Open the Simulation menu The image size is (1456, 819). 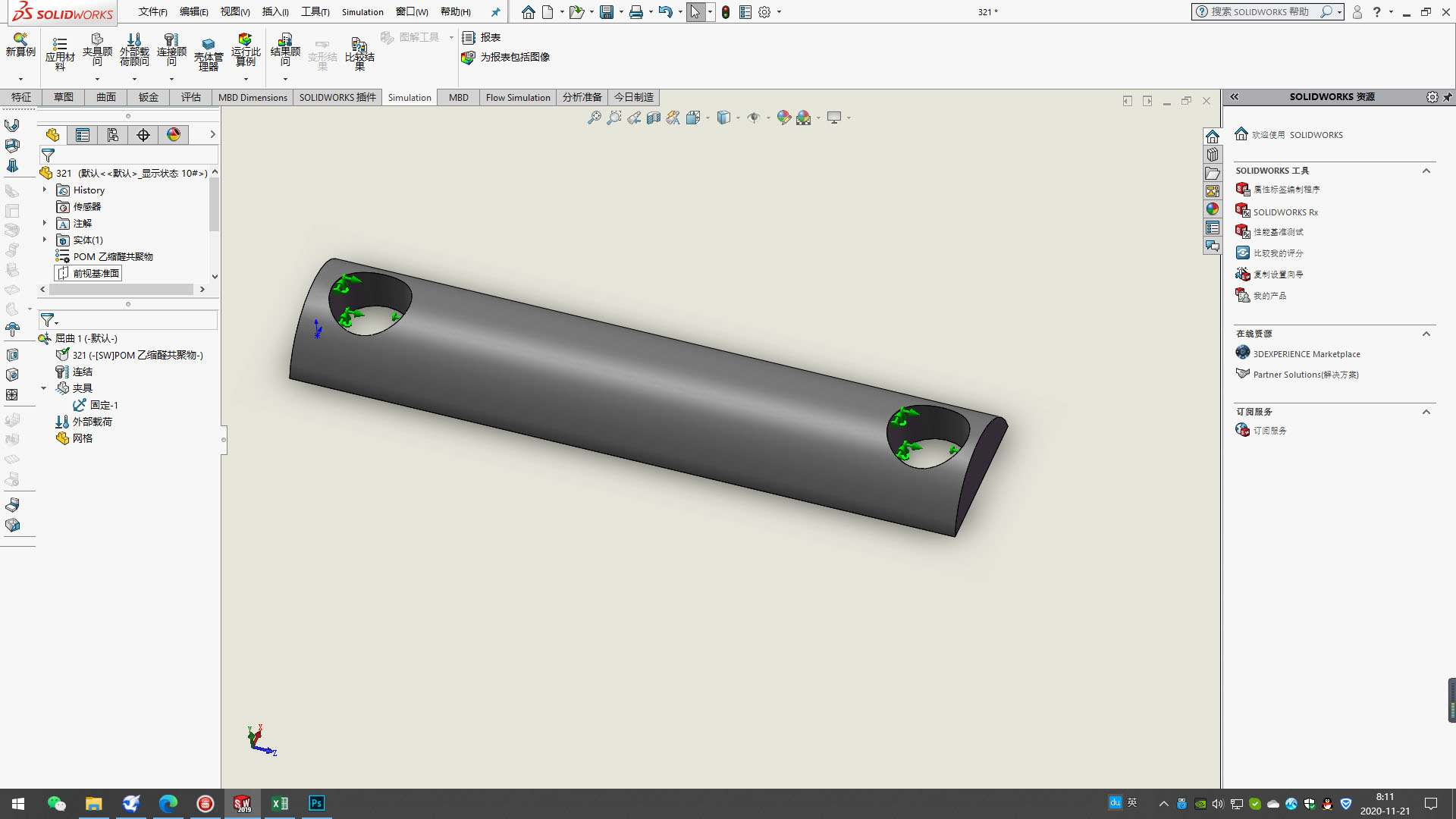pos(362,12)
